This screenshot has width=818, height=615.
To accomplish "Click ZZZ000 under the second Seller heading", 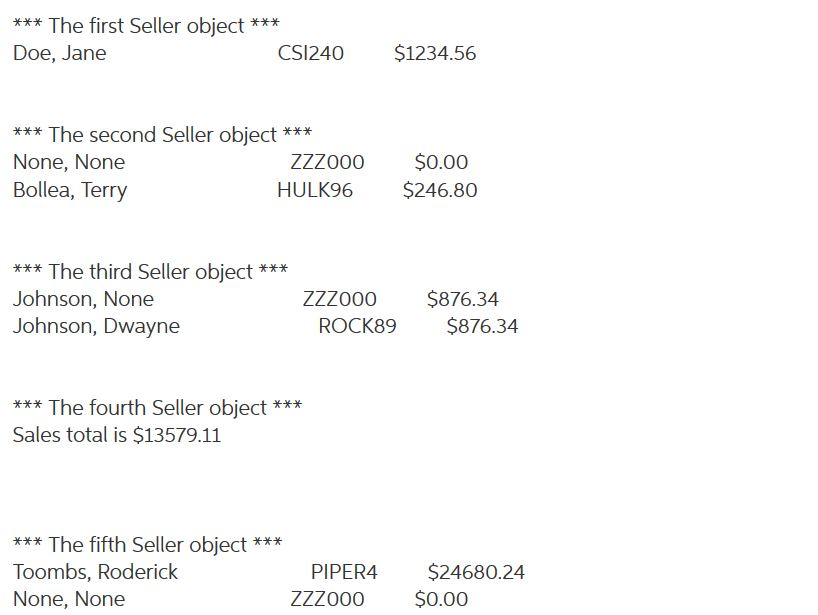I will (327, 162).
